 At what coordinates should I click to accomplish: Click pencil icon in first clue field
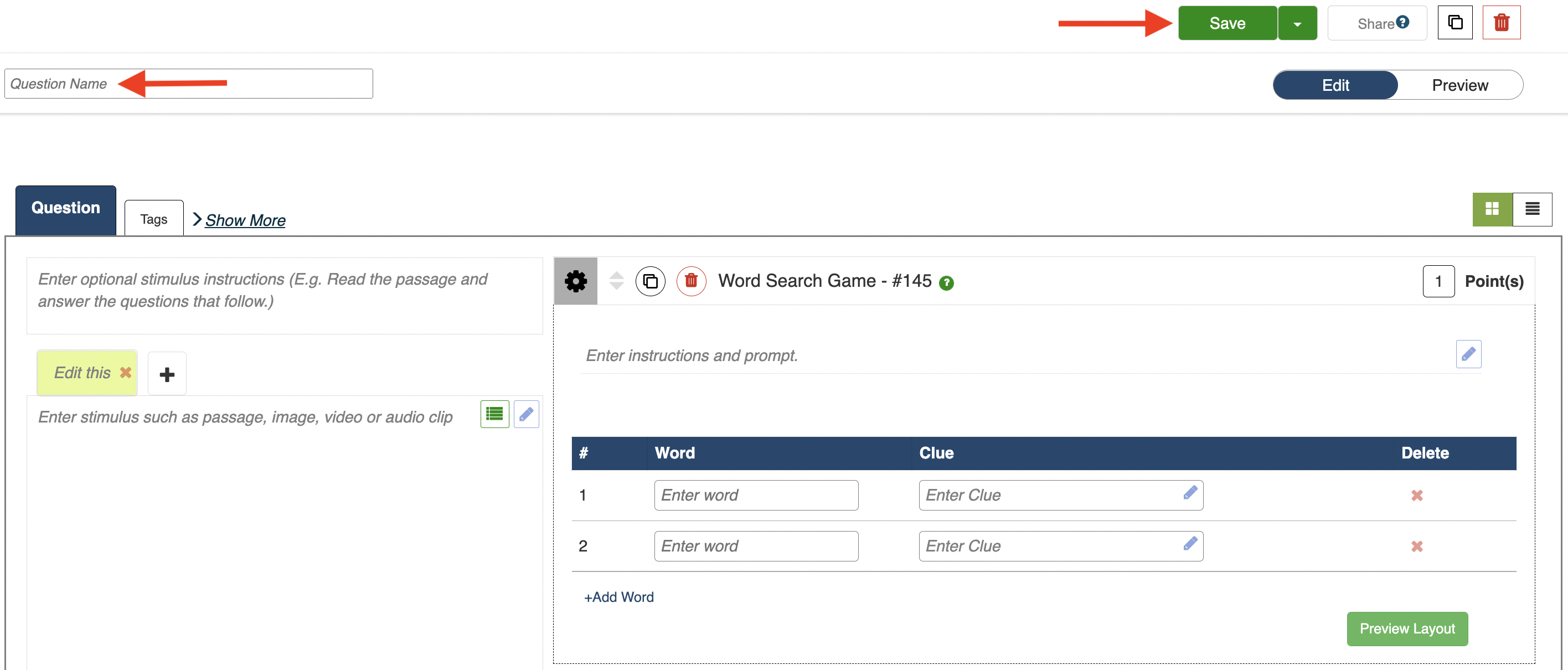(1190, 493)
